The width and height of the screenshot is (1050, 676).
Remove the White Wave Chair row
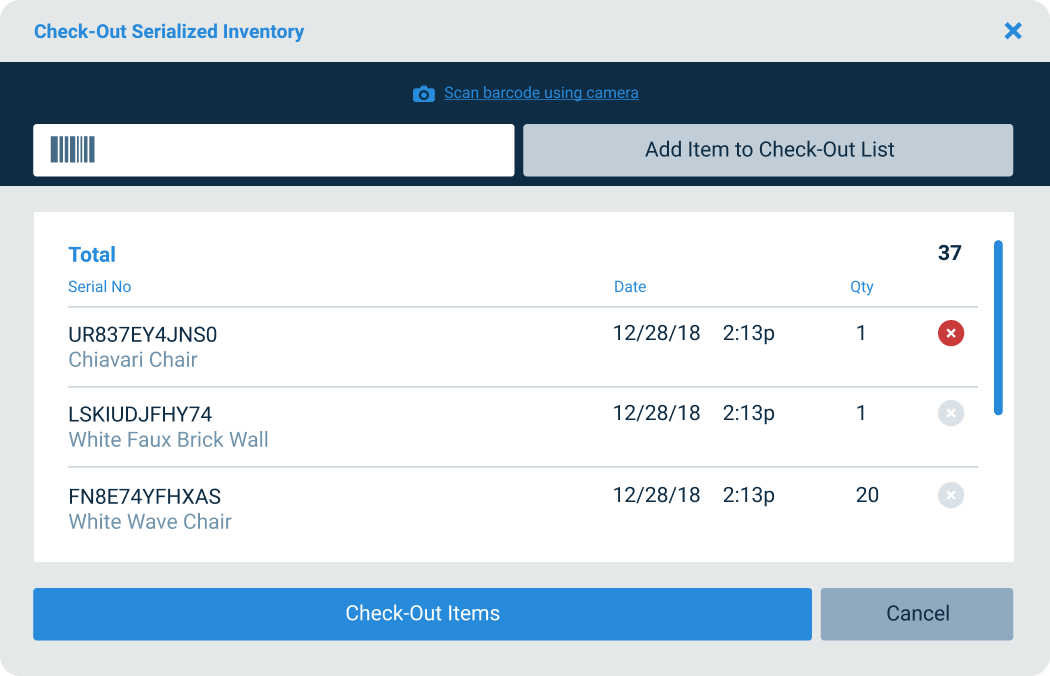click(x=951, y=494)
